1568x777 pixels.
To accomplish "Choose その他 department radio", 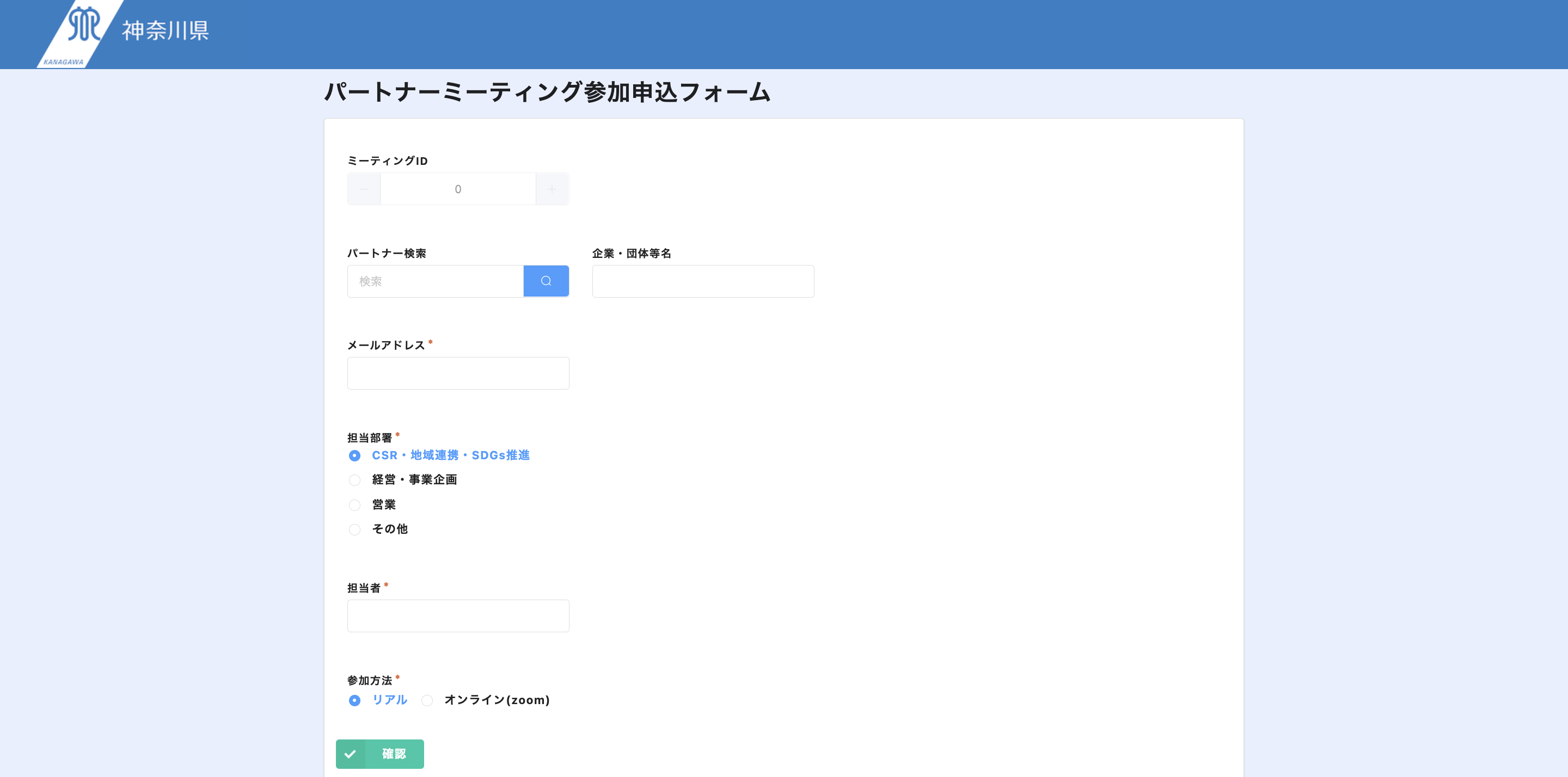I will pyautogui.click(x=354, y=529).
